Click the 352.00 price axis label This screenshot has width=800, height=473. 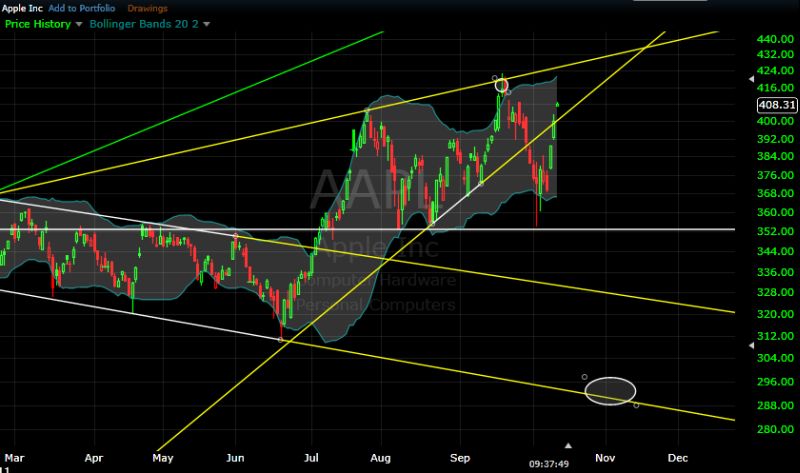pos(775,231)
